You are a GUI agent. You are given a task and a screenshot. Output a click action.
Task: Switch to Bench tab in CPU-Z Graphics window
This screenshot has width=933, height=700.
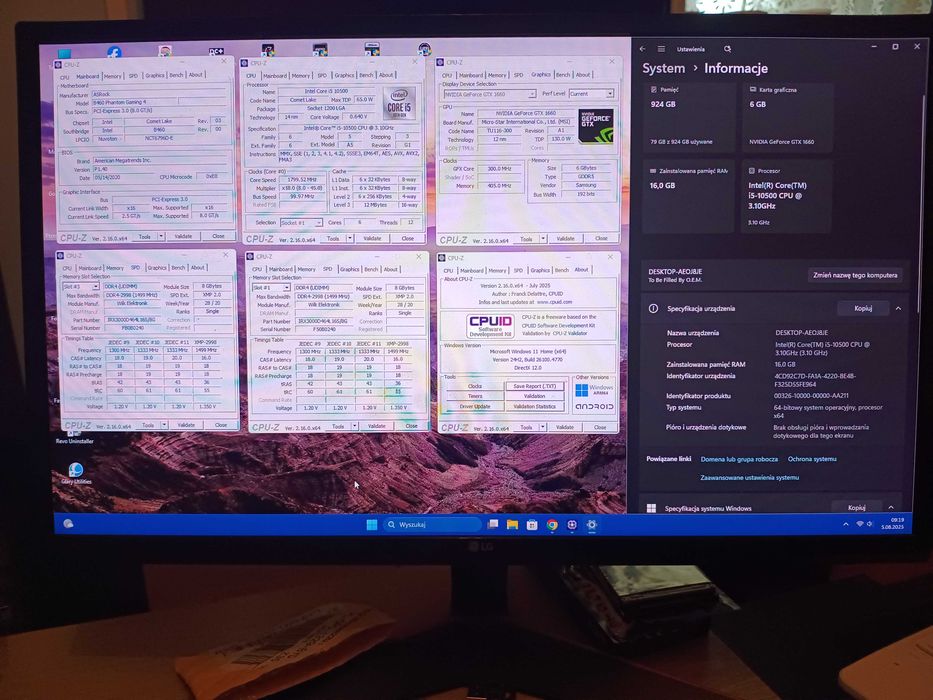563,74
